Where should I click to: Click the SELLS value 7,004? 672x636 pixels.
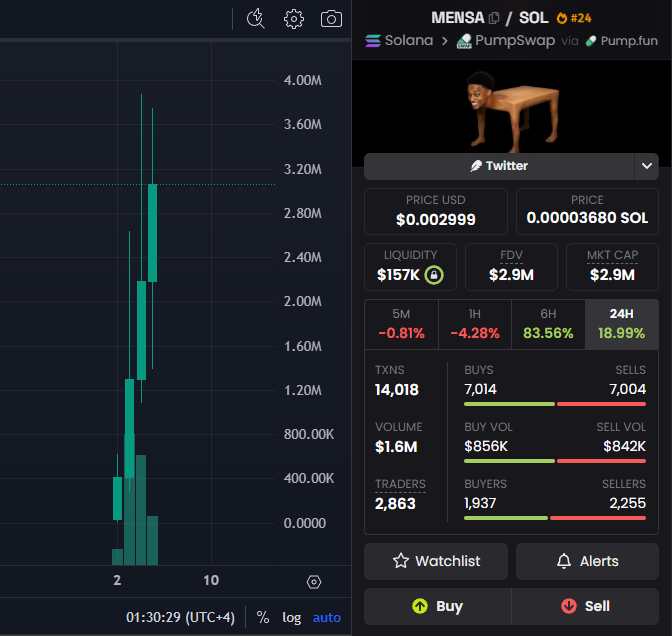click(x=627, y=389)
